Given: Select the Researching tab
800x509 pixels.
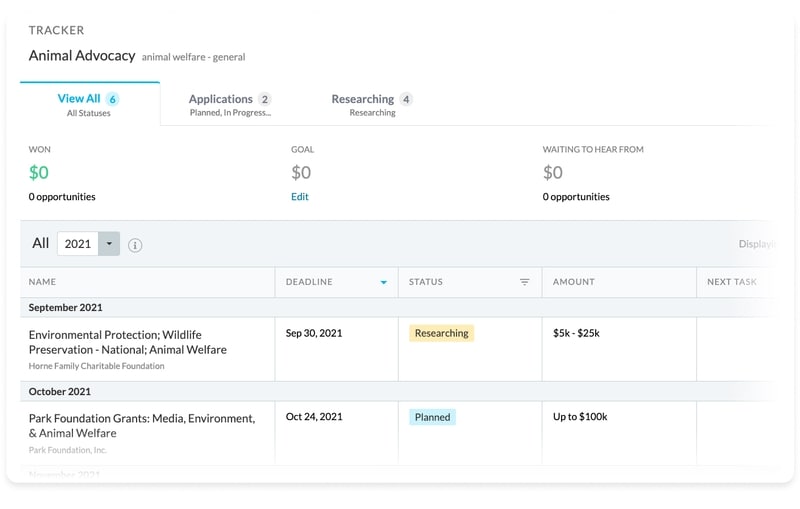Looking at the screenshot, I should (372, 104).
